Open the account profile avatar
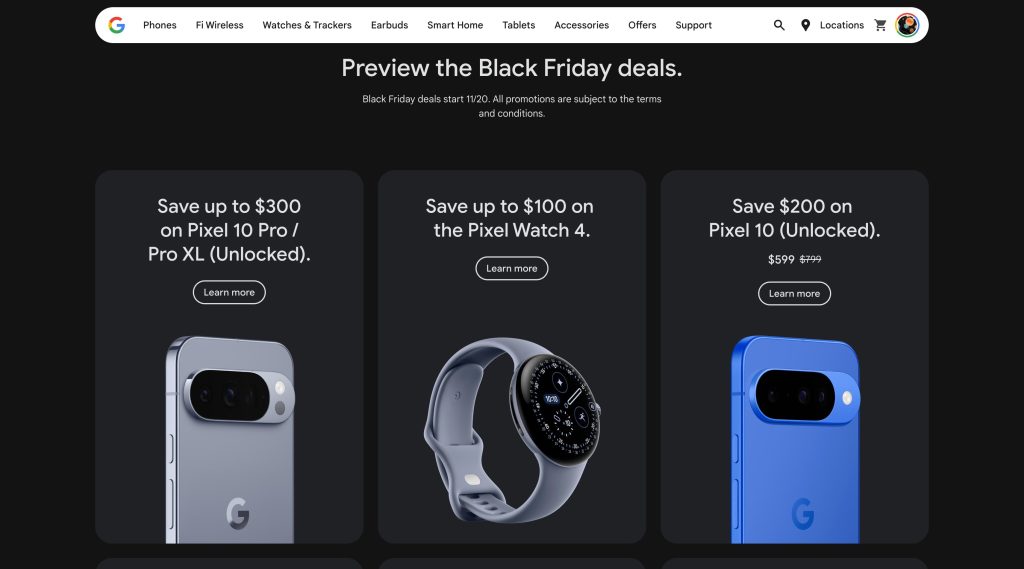The height and width of the screenshot is (569, 1024). coord(907,25)
